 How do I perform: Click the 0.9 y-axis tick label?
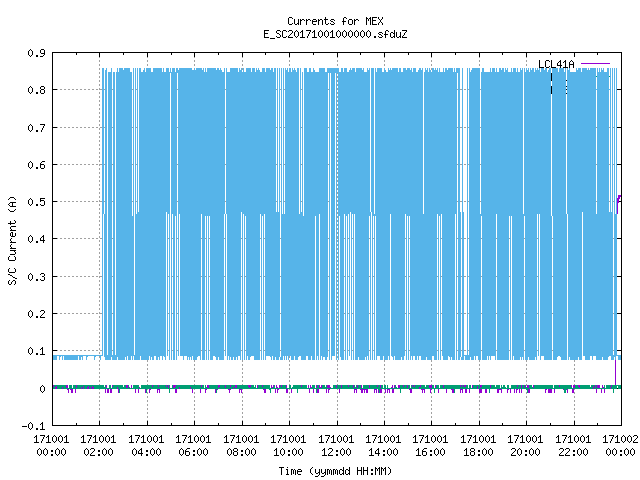36,53
